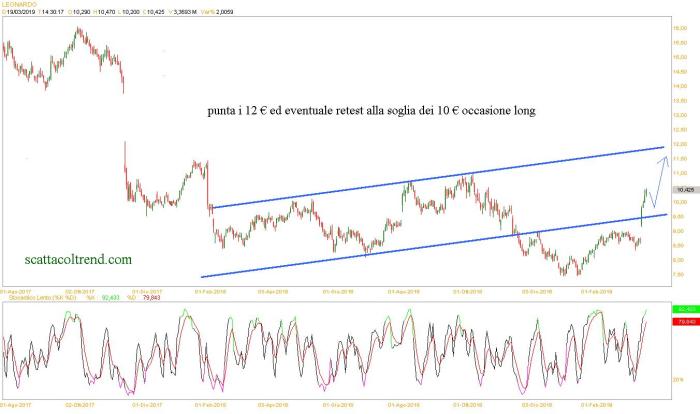Click the volume value 3,3693 M
700x414 pixels.
click(185, 12)
